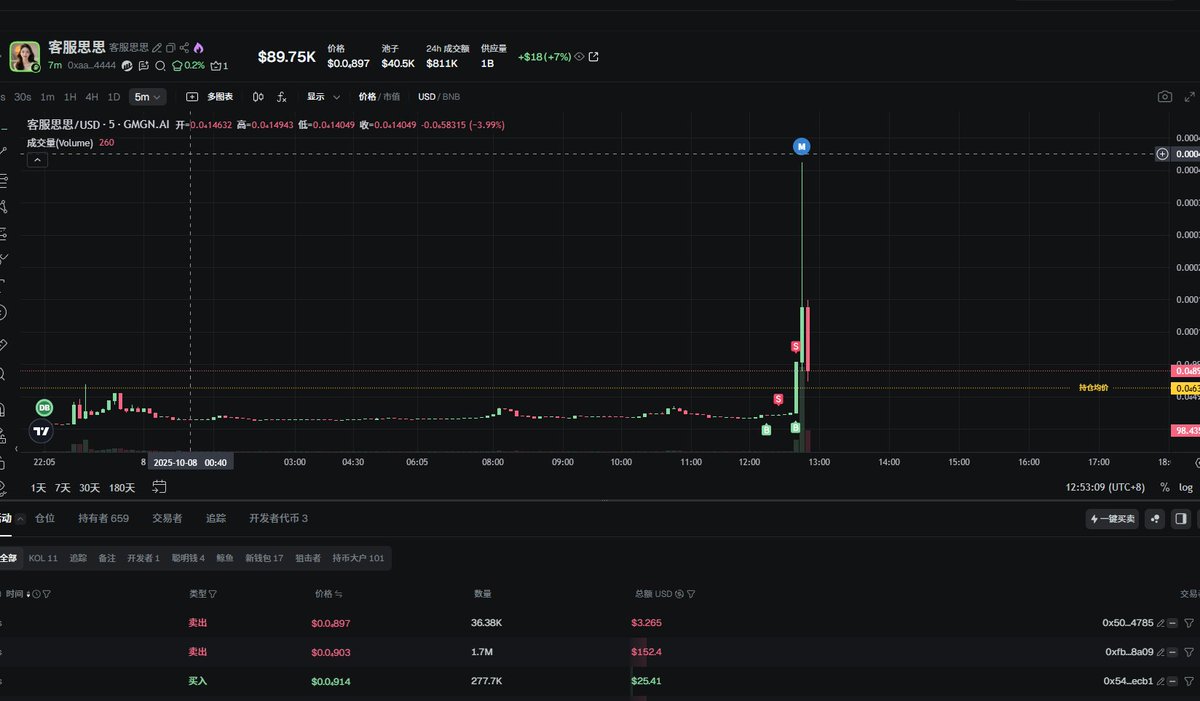Copy the token name with copy icon

coord(170,48)
